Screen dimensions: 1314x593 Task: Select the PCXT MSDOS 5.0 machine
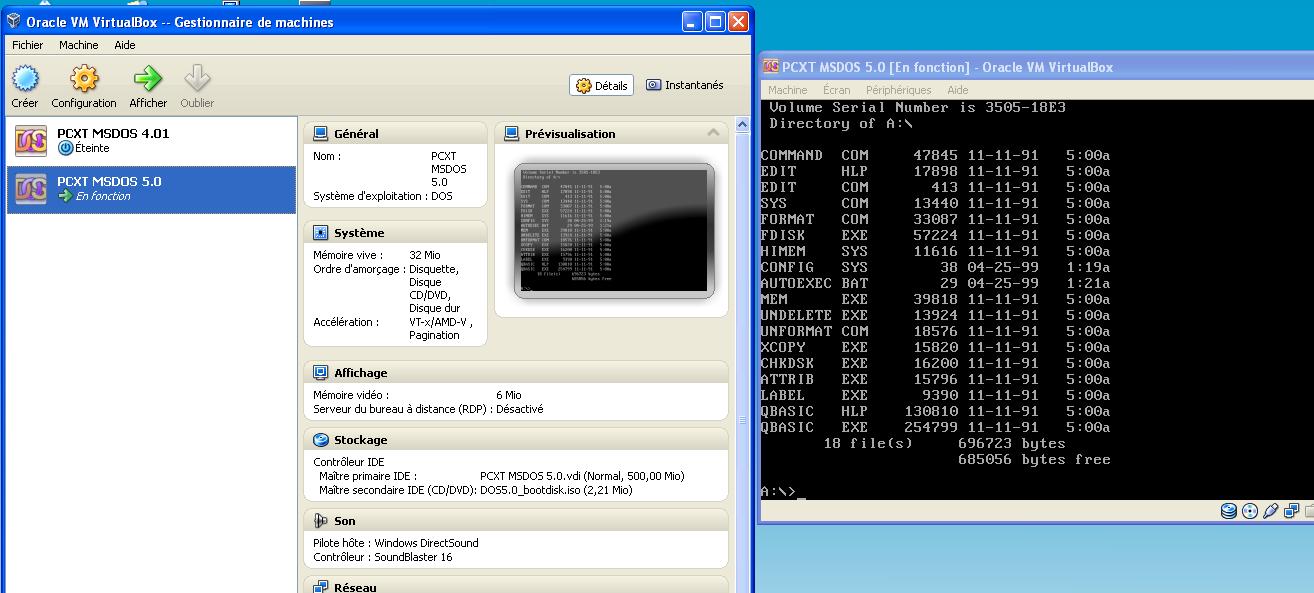(x=151, y=189)
